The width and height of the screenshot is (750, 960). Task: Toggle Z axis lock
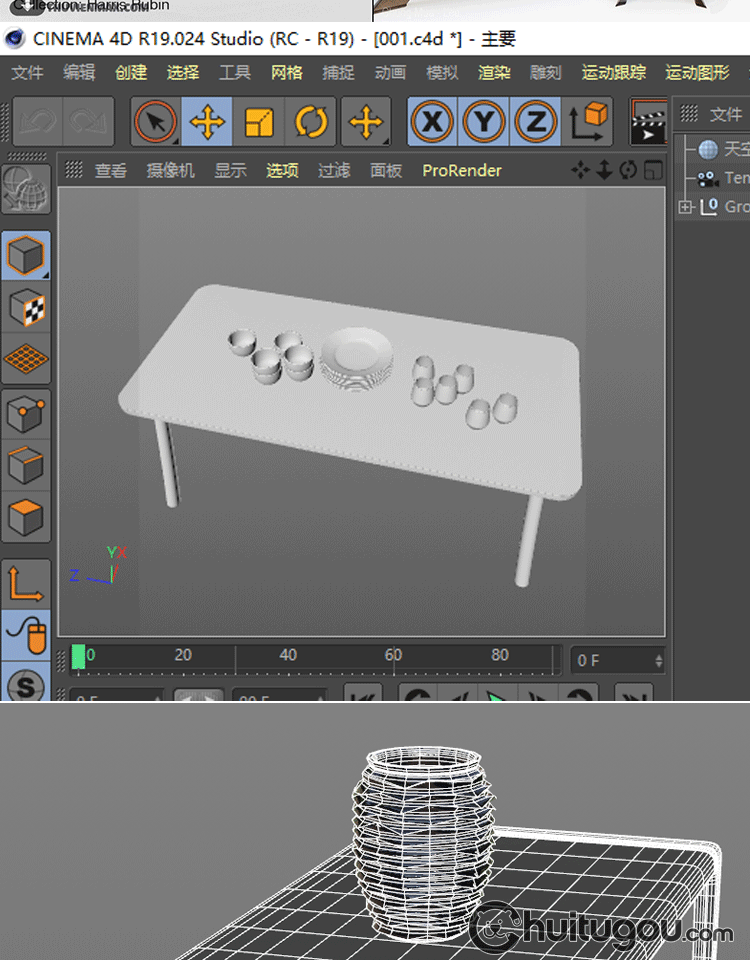pos(536,122)
